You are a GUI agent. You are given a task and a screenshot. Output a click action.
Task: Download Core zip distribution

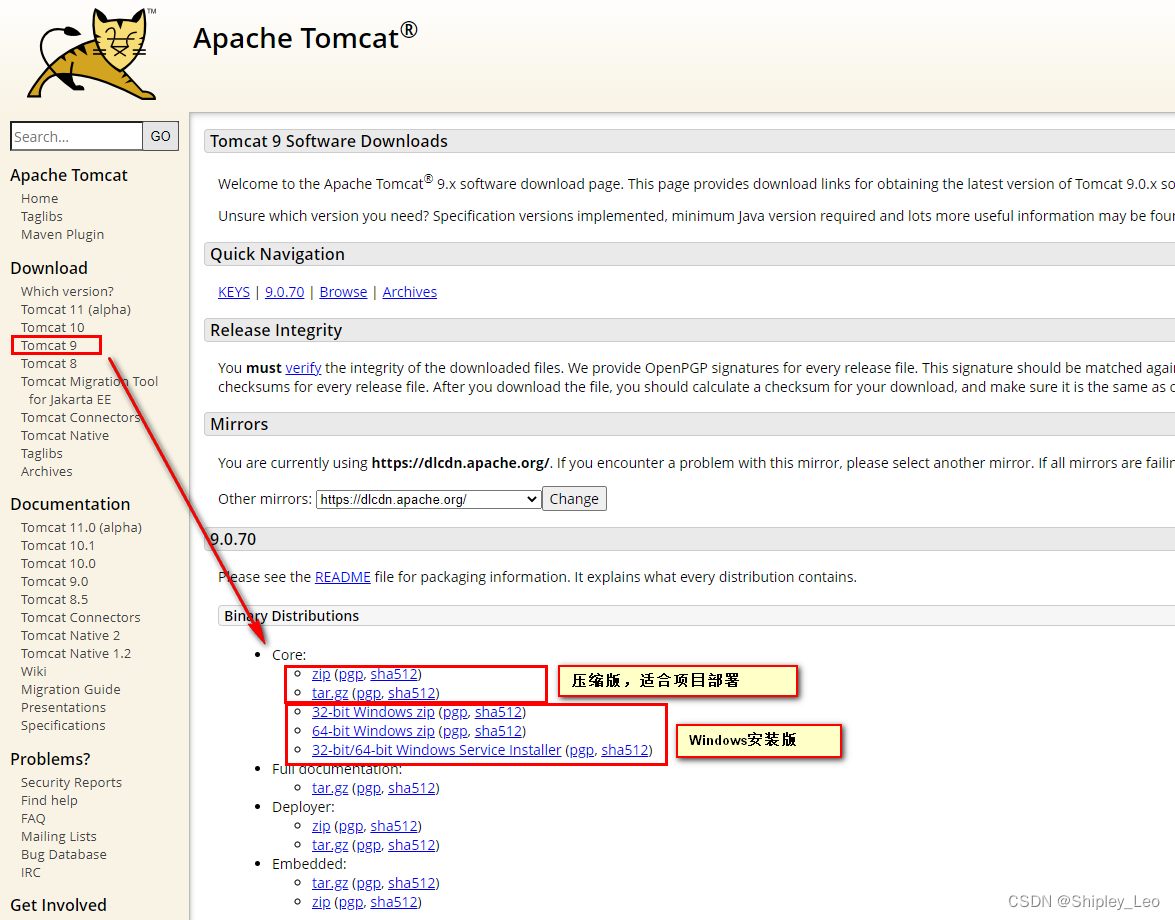321,674
